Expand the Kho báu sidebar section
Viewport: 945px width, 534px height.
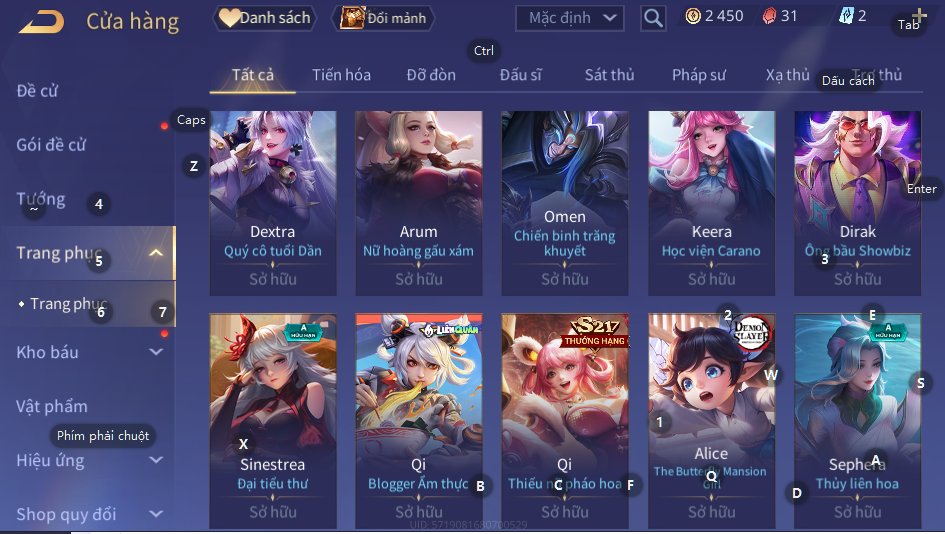click(156, 352)
